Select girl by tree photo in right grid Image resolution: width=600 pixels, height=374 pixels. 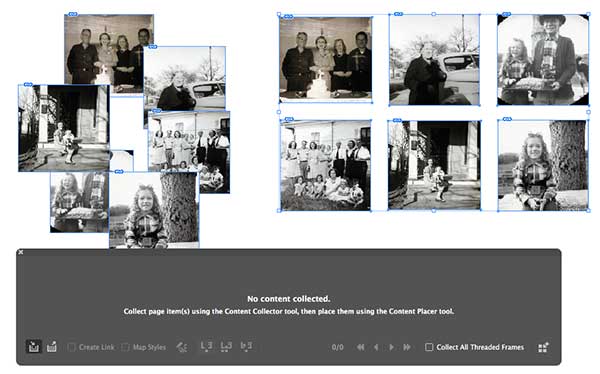tap(543, 165)
